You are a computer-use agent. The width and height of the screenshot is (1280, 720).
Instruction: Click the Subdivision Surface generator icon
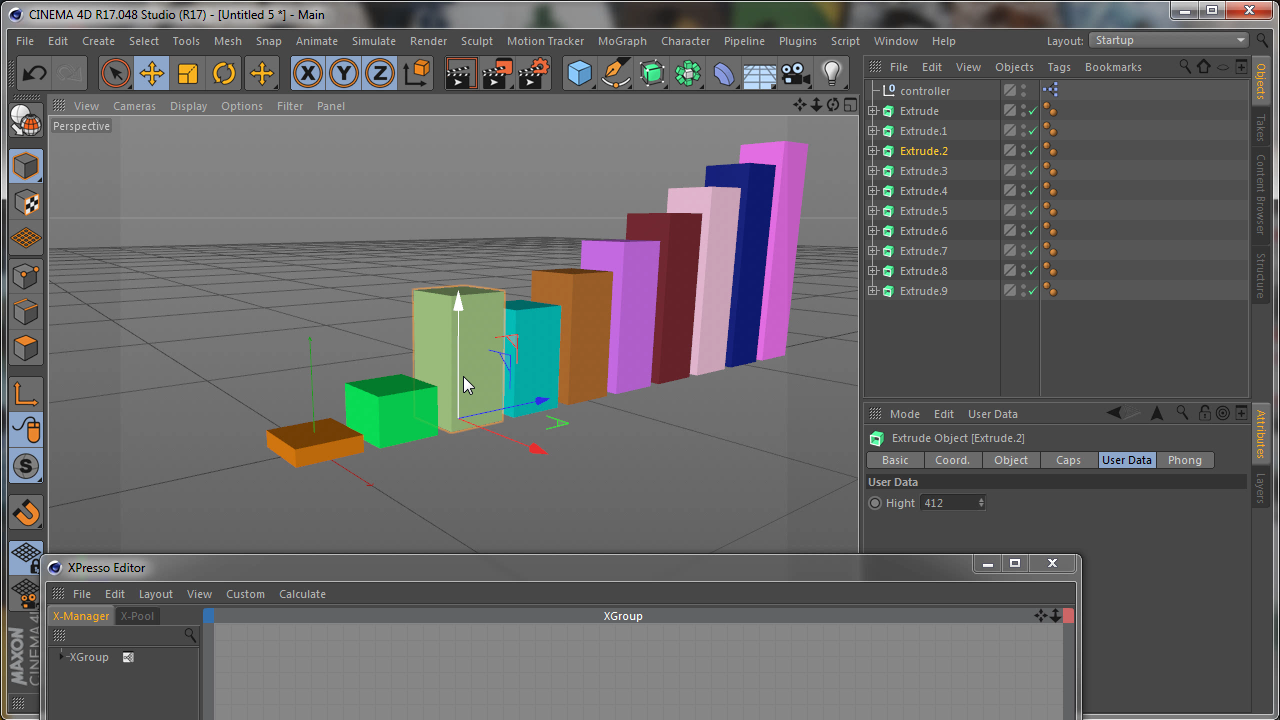[x=652, y=73]
